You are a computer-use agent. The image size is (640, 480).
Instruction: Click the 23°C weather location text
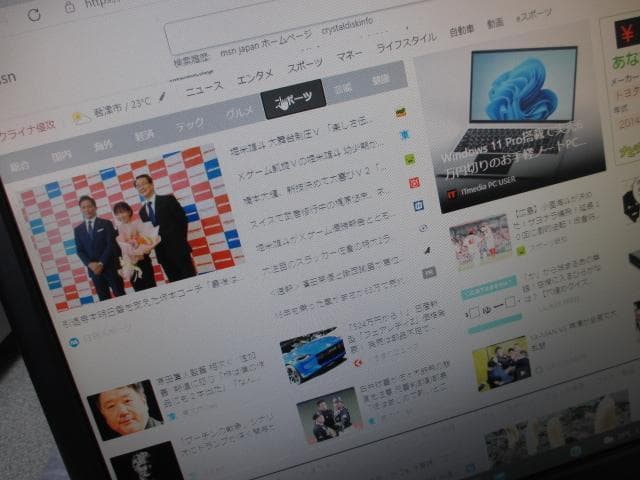pyautogui.click(x=122, y=106)
